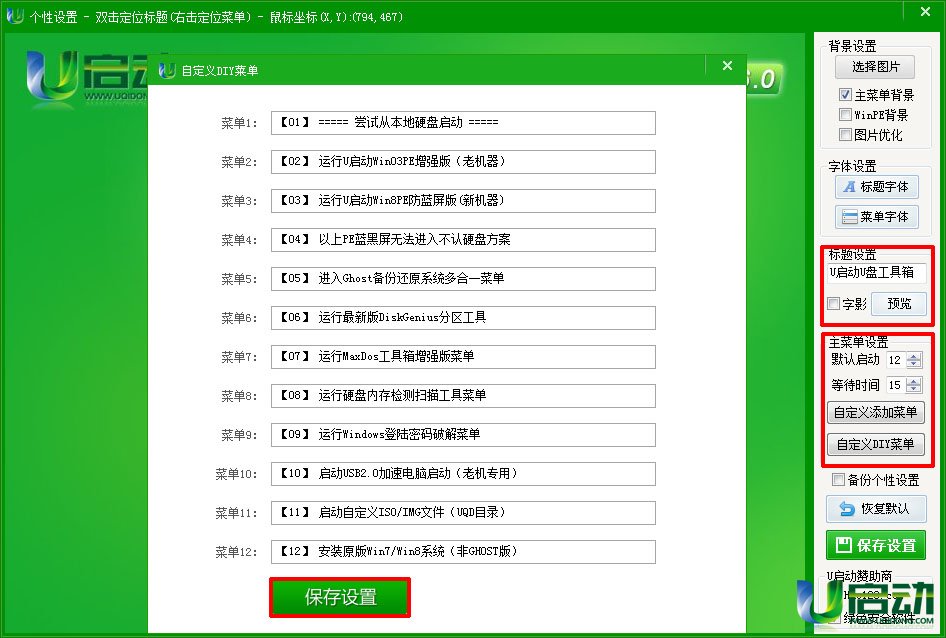
Task: Select the 菜单3 field for Win8PE防蓝屏版
Action: pyautogui.click(x=463, y=201)
